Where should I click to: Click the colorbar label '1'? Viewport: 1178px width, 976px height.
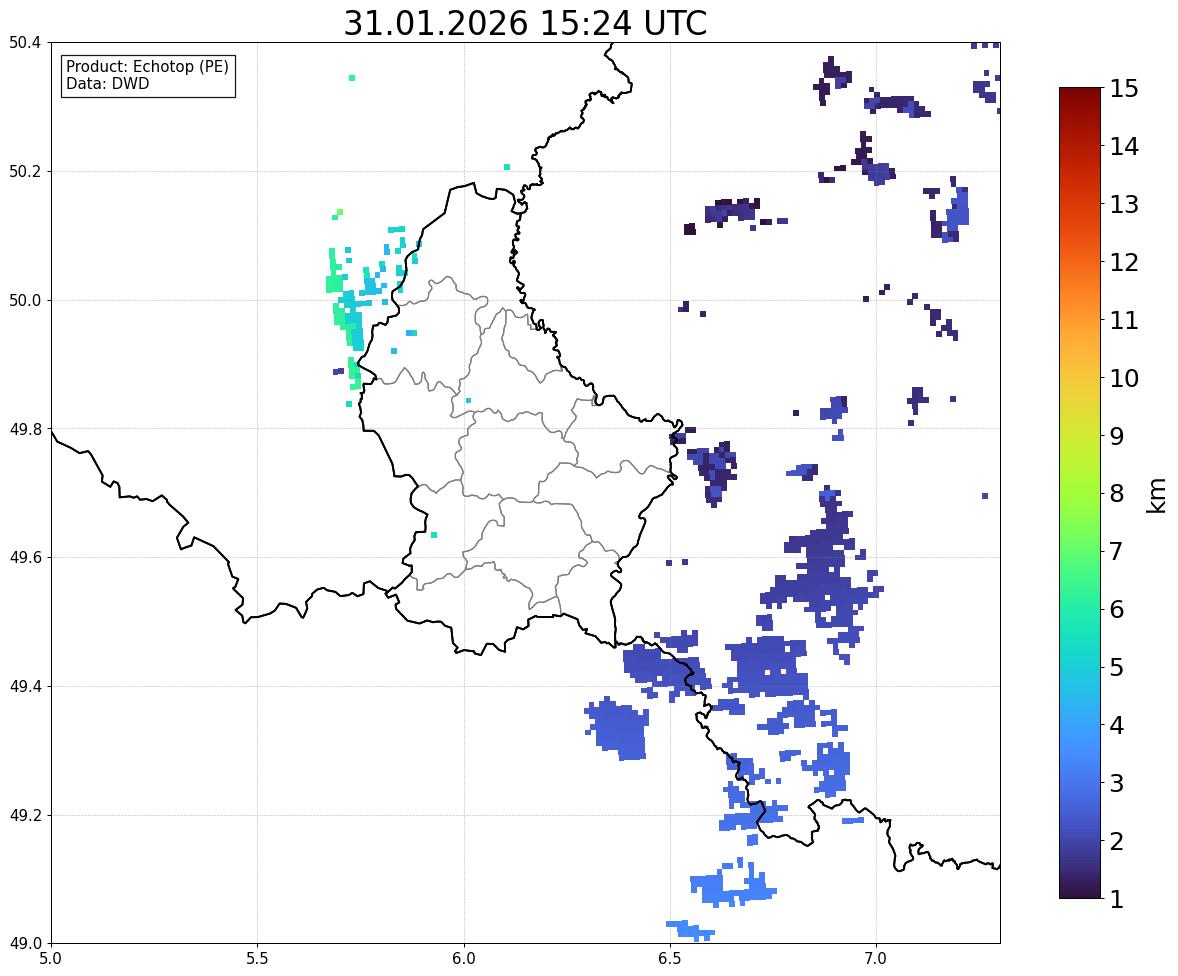[1117, 899]
